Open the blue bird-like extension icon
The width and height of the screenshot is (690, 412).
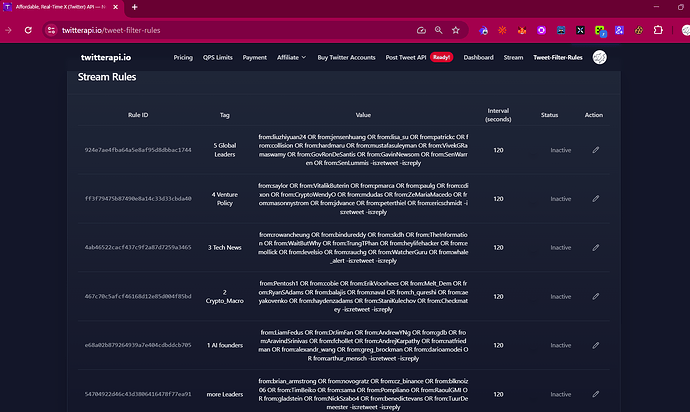coord(483,30)
